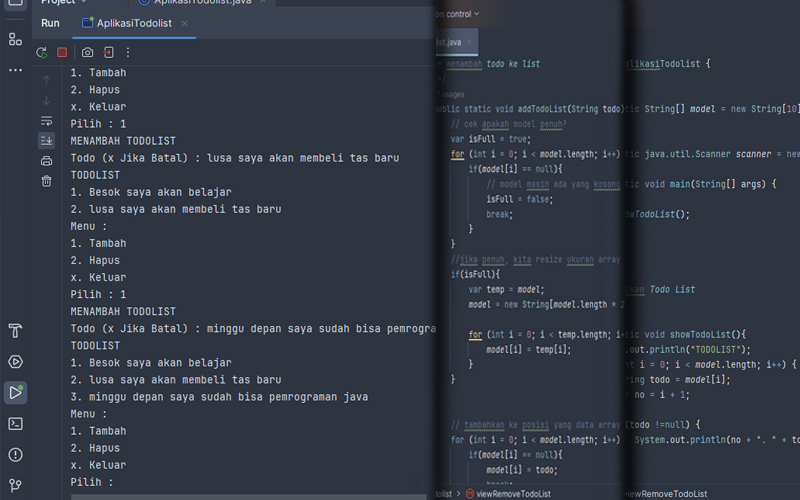800x500 pixels.
Task: Open more tool windows from the sidebar ellipsis
Action: (15, 70)
